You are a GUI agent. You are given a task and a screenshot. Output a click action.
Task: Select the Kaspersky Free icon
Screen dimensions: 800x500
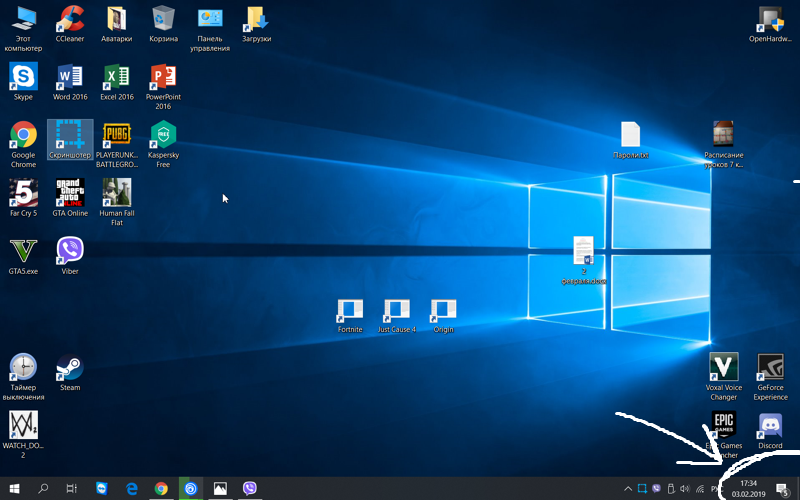pyautogui.click(x=163, y=145)
